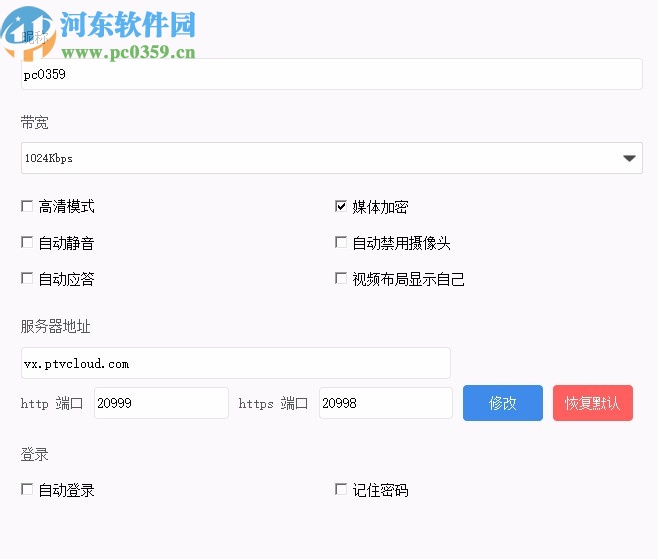The image size is (658, 559).
Task: Click the nickname field containing pc0359
Action: tap(332, 74)
